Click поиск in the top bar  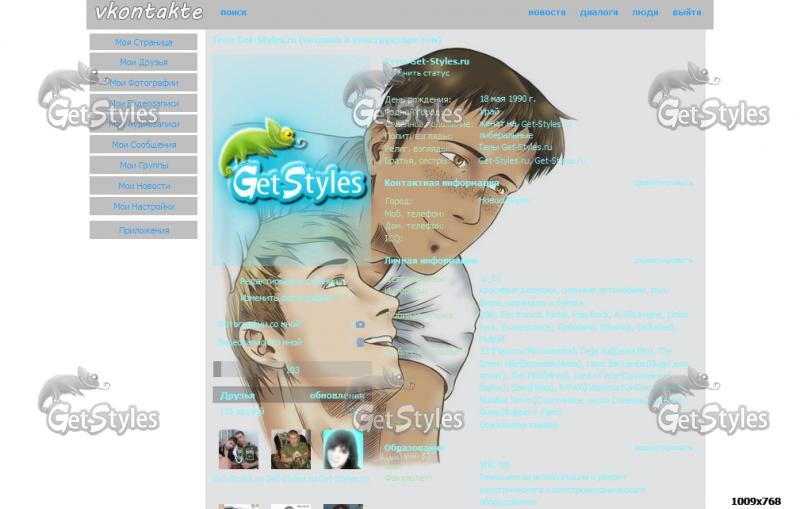pyautogui.click(x=233, y=13)
